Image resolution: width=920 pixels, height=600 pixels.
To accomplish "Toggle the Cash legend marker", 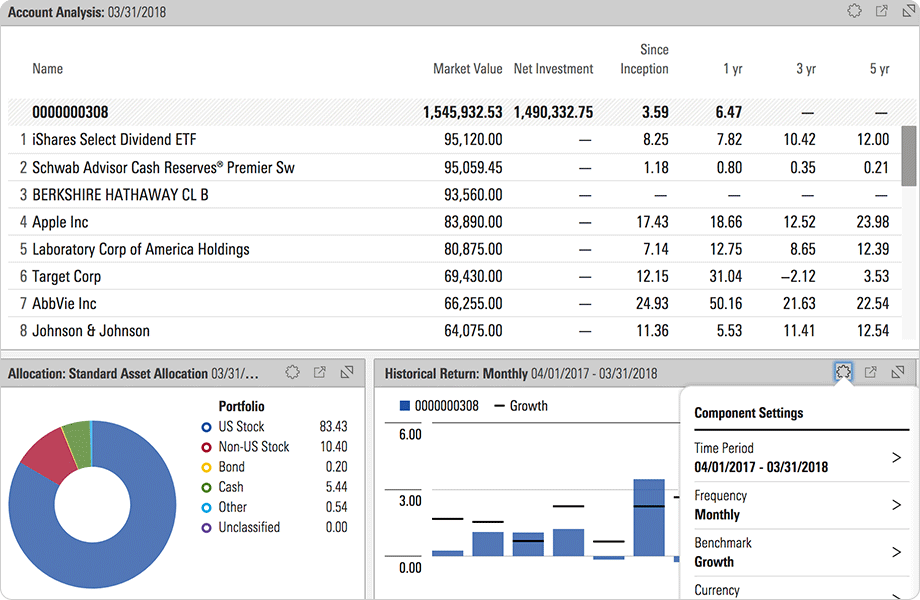I will [x=207, y=487].
